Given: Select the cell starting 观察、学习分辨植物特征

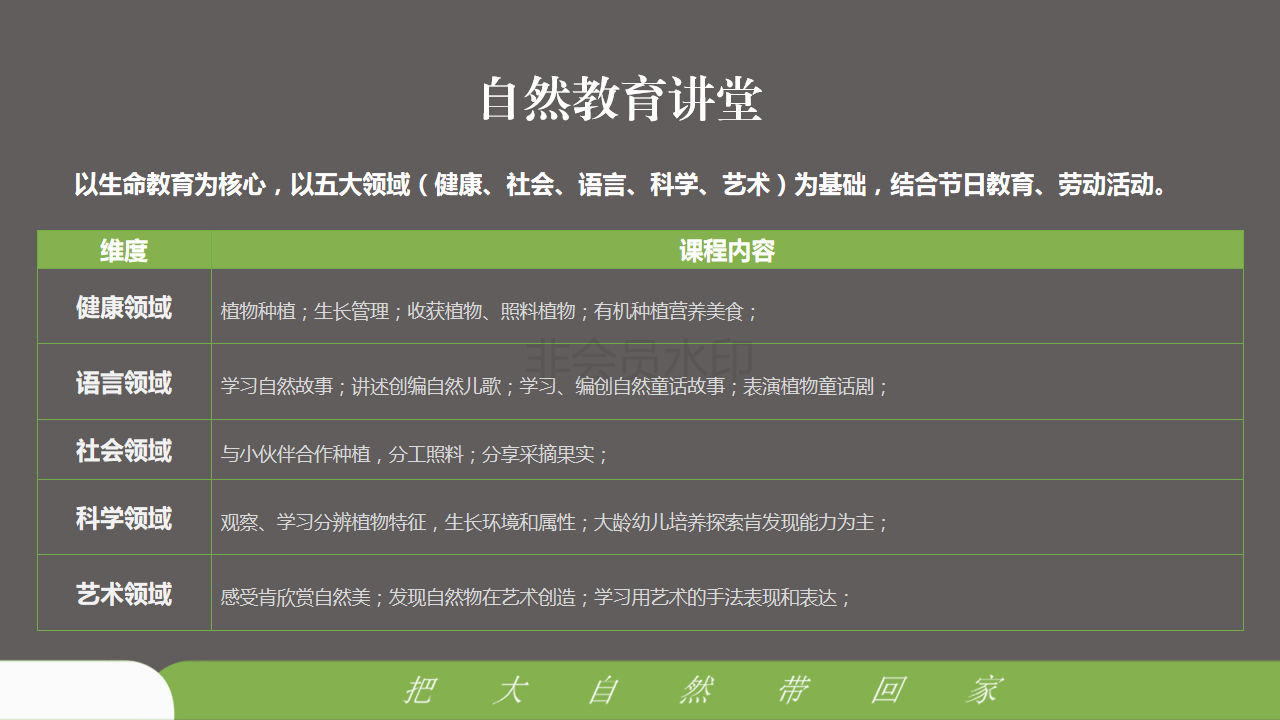Looking at the screenshot, I should click(727, 518).
